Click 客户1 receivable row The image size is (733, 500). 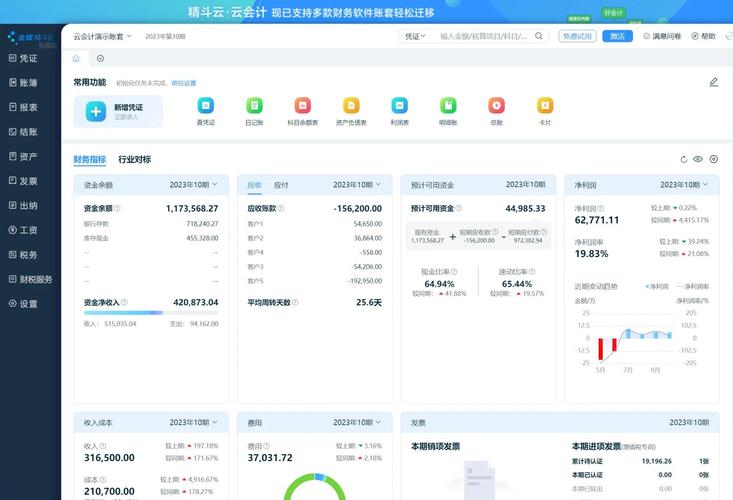[315, 224]
